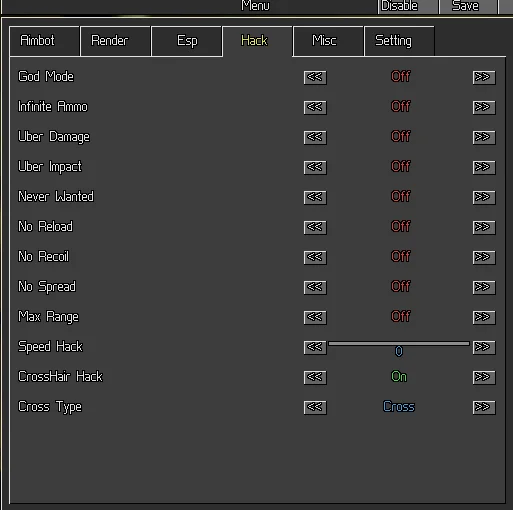The height and width of the screenshot is (510, 513).
Task: Switch to the Aimbot tab
Action: point(44,41)
